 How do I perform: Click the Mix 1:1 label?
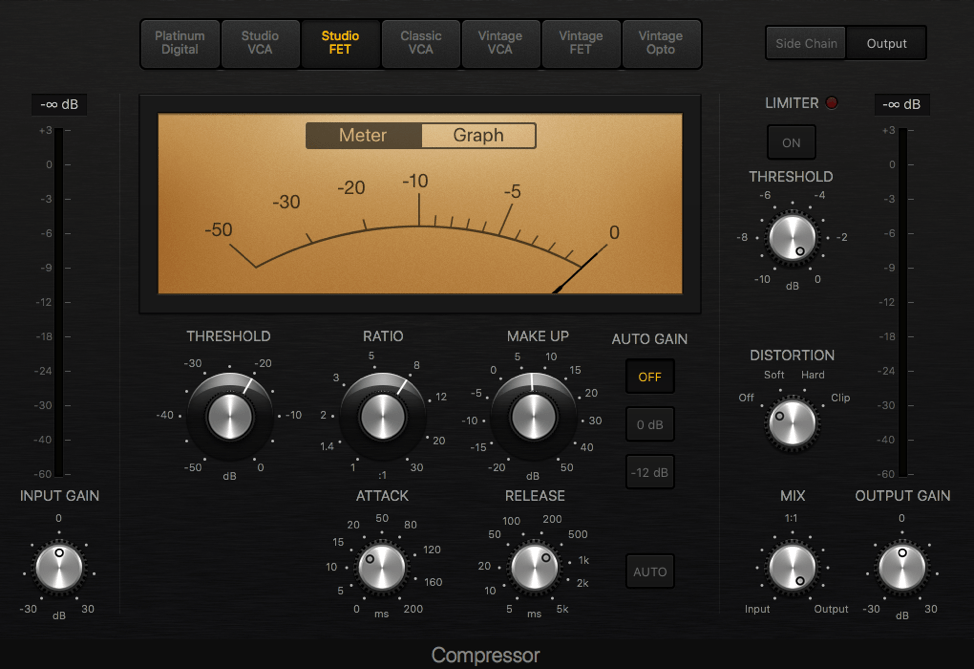click(791, 518)
